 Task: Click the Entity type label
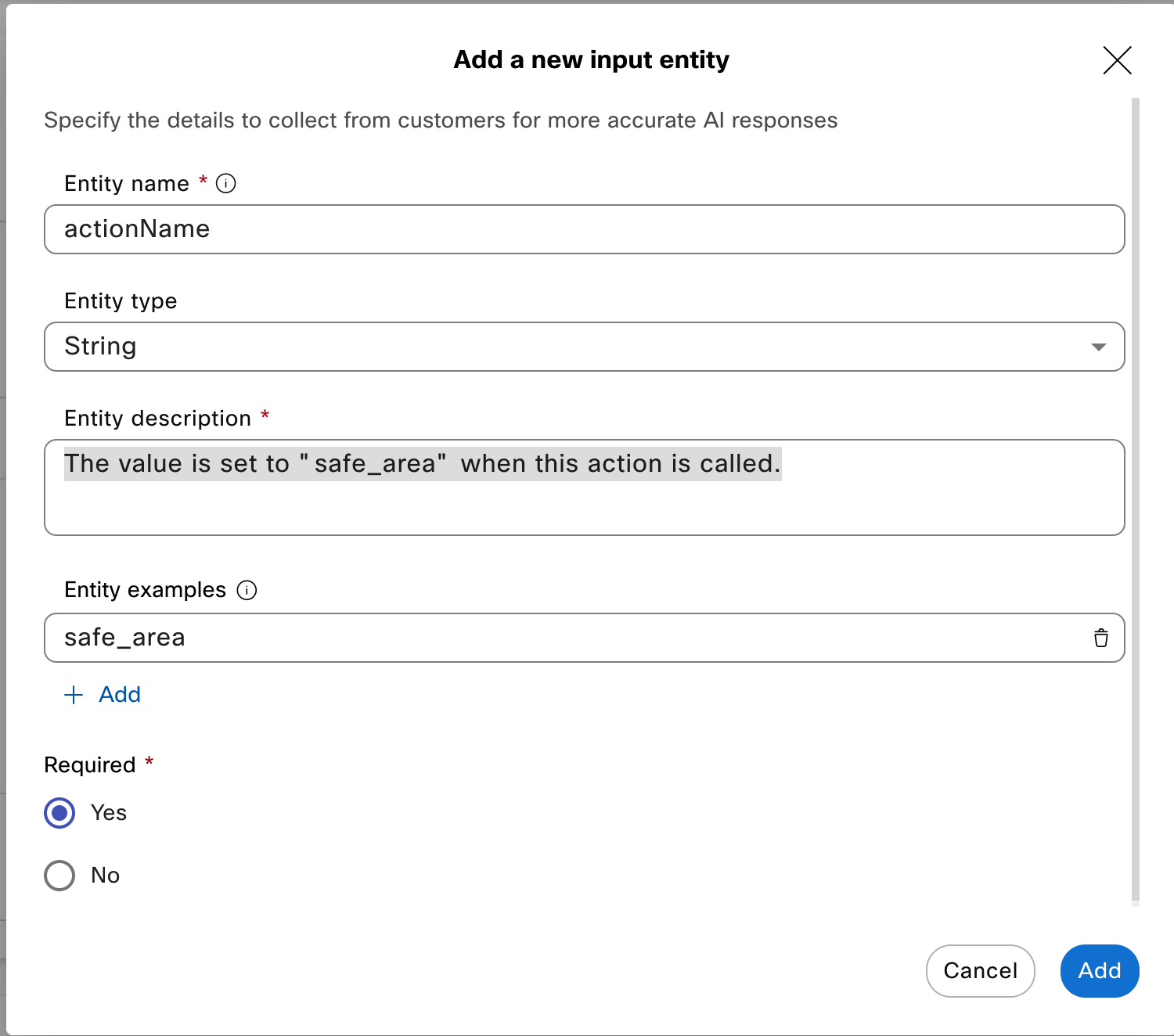point(121,301)
